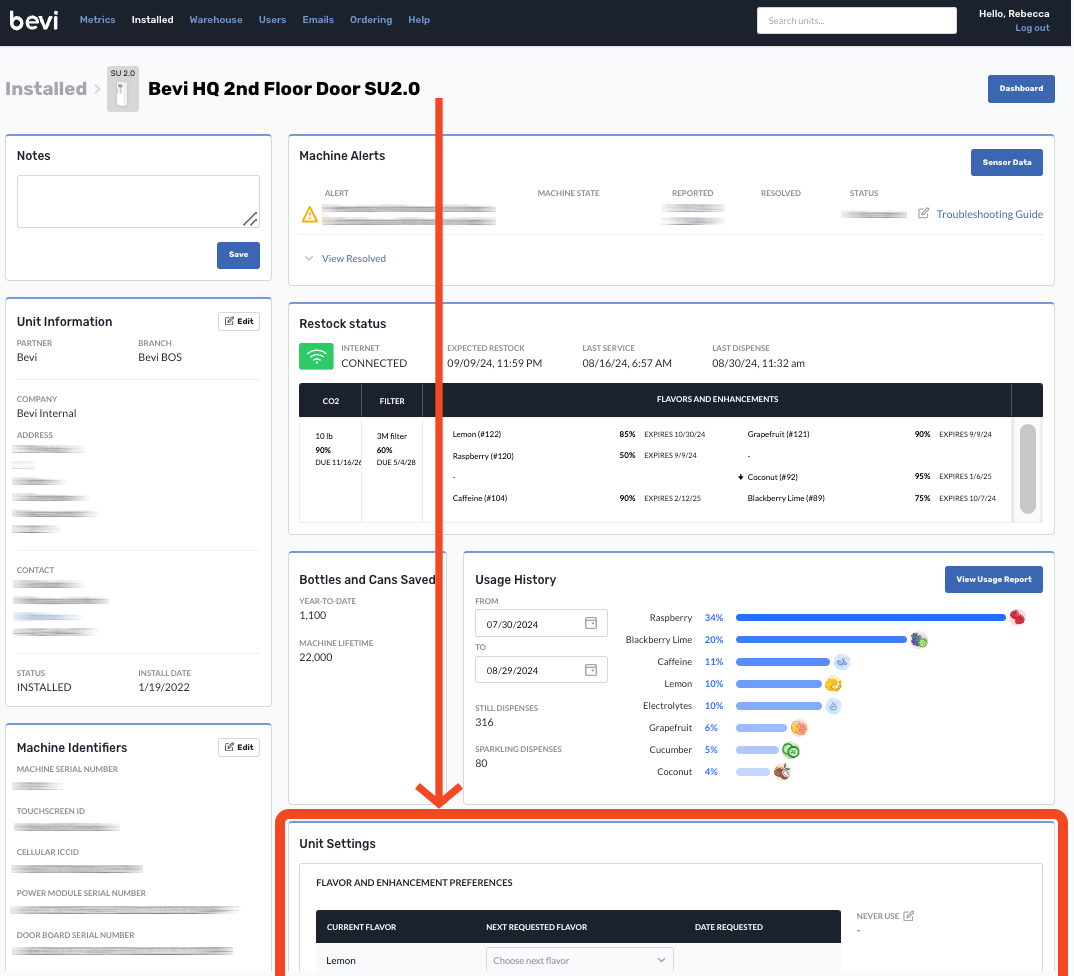Click the Raspberry flavor icon in Usage History

point(1017,618)
